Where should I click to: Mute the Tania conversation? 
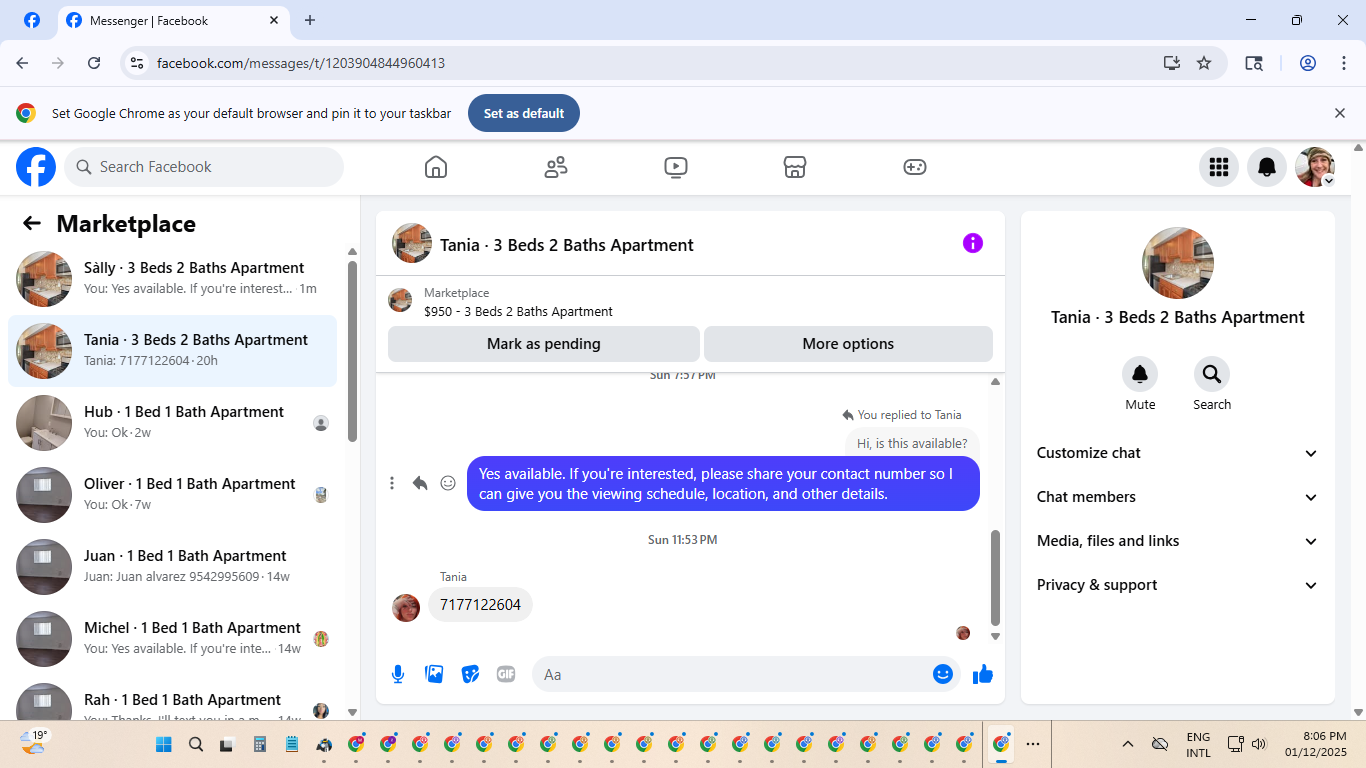point(1140,374)
